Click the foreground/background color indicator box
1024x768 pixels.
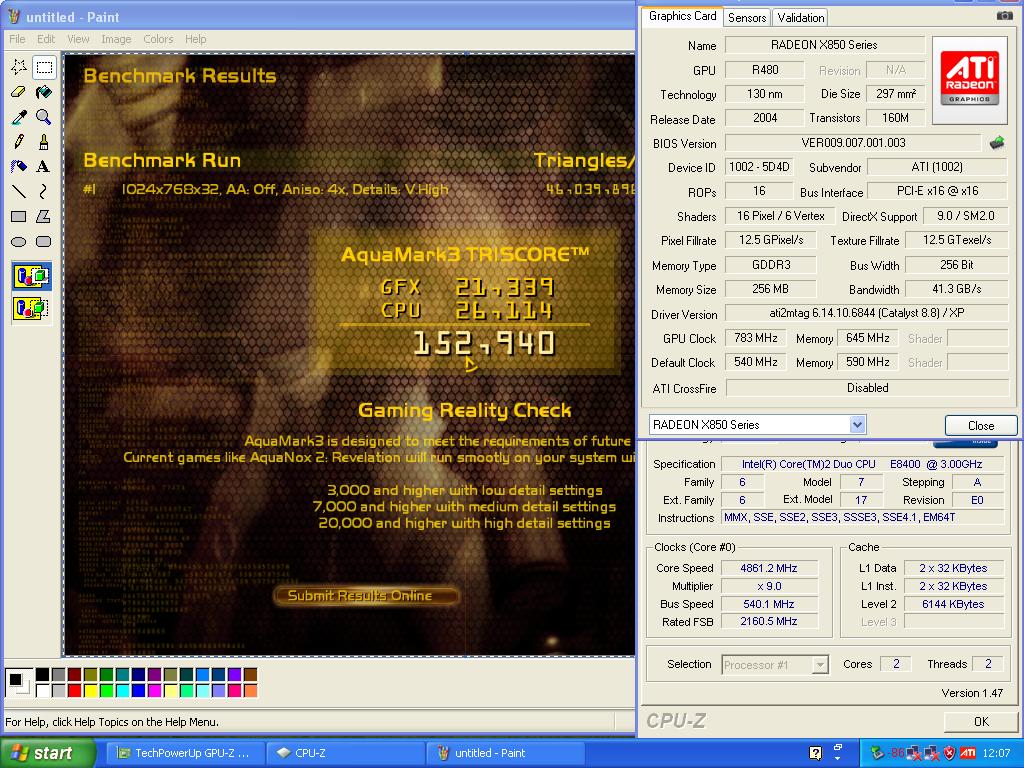tap(18, 682)
